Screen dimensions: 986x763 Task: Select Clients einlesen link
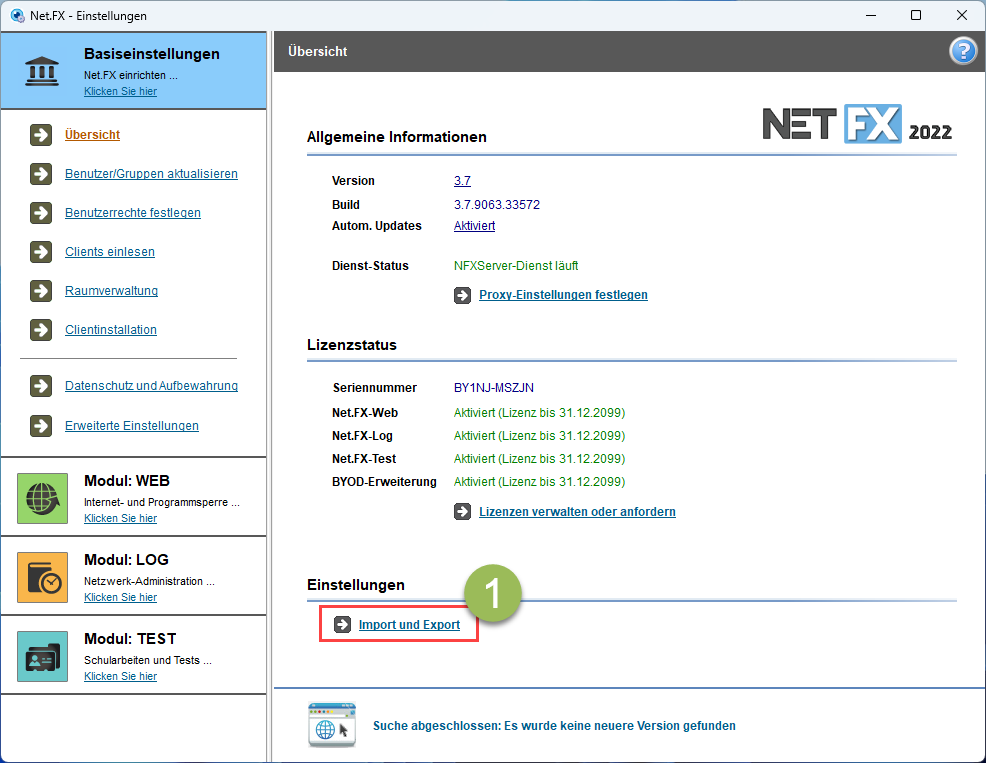(109, 252)
